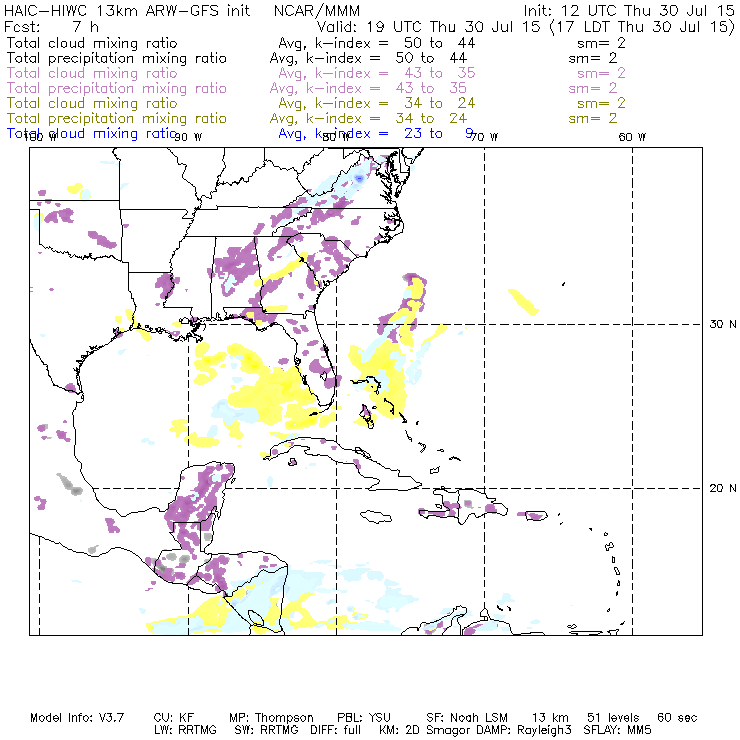Click the black 'k-index = 50 to 44' text on the cloud row
Viewport: 740px width, 740px height.
pos(395,43)
